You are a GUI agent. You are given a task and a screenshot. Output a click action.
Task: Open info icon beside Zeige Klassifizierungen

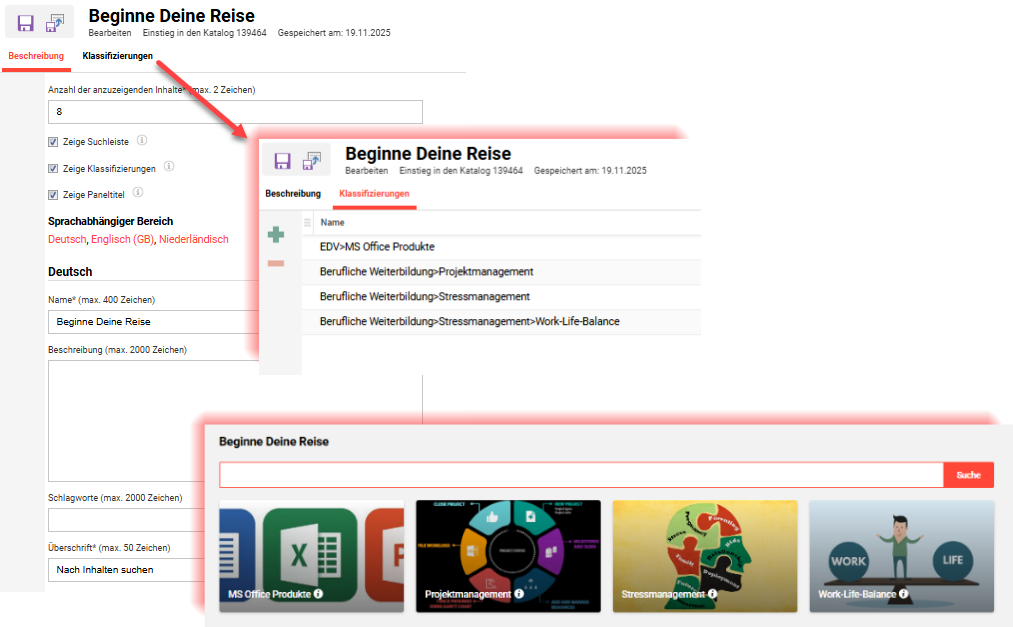[x=169, y=166]
